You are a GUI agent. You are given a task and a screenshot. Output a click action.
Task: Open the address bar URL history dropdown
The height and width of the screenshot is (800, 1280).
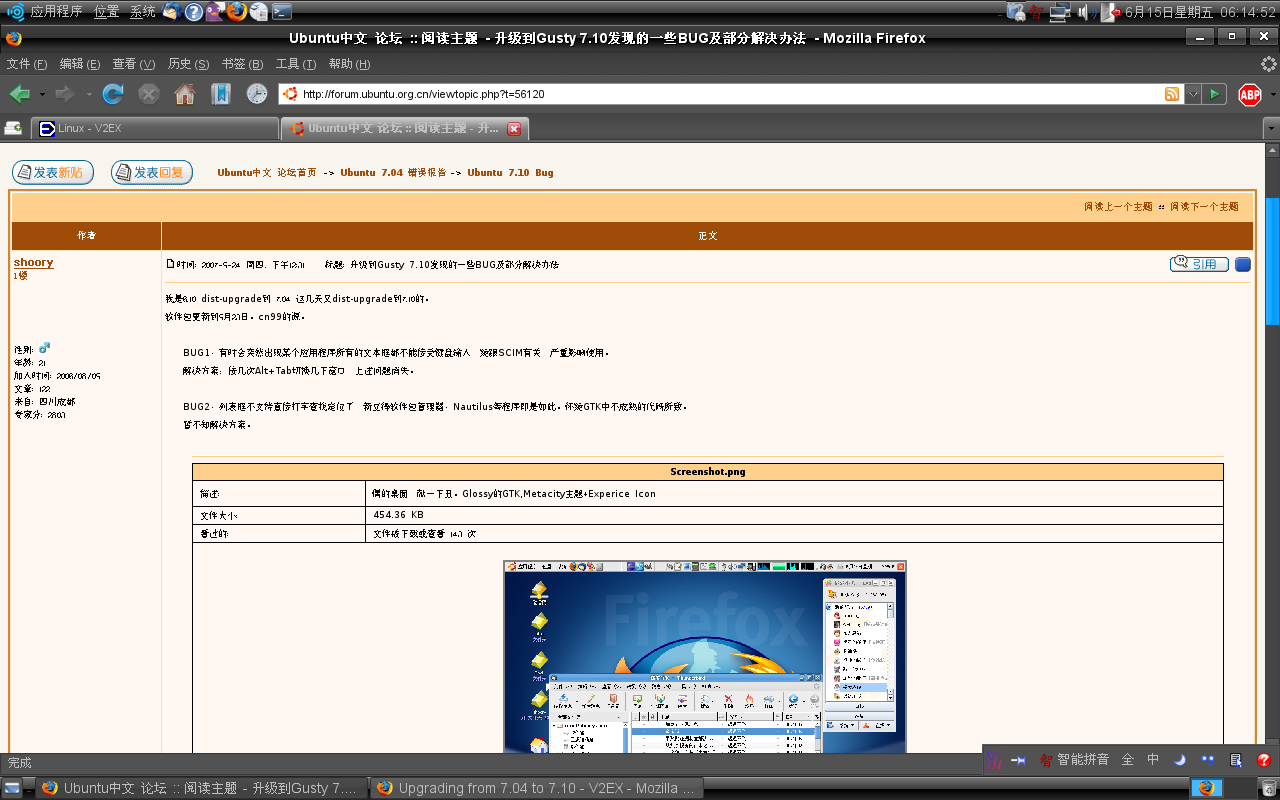(x=1193, y=94)
